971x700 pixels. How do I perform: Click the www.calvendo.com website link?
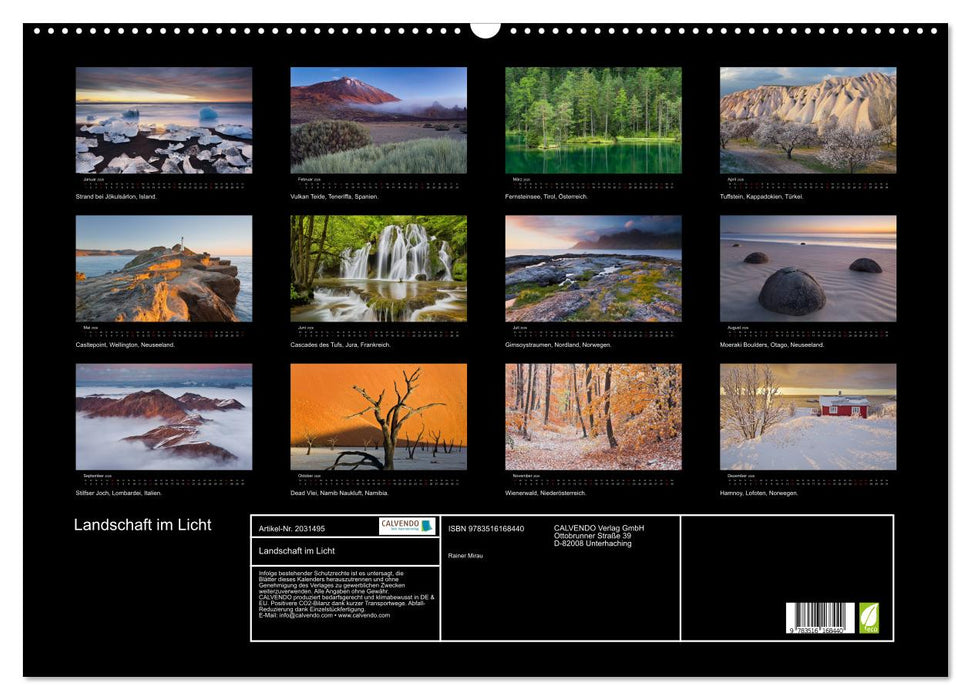click(364, 615)
